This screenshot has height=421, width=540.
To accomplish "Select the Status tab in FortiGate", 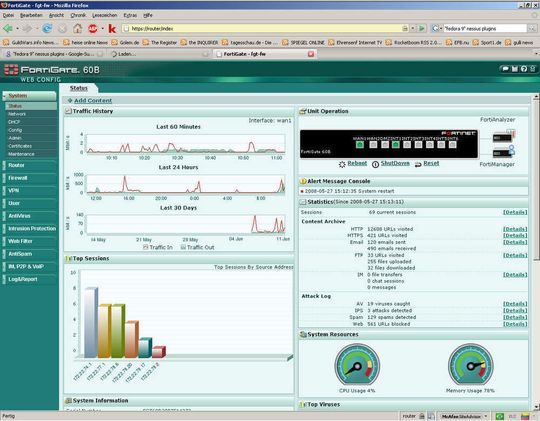I will (79, 88).
